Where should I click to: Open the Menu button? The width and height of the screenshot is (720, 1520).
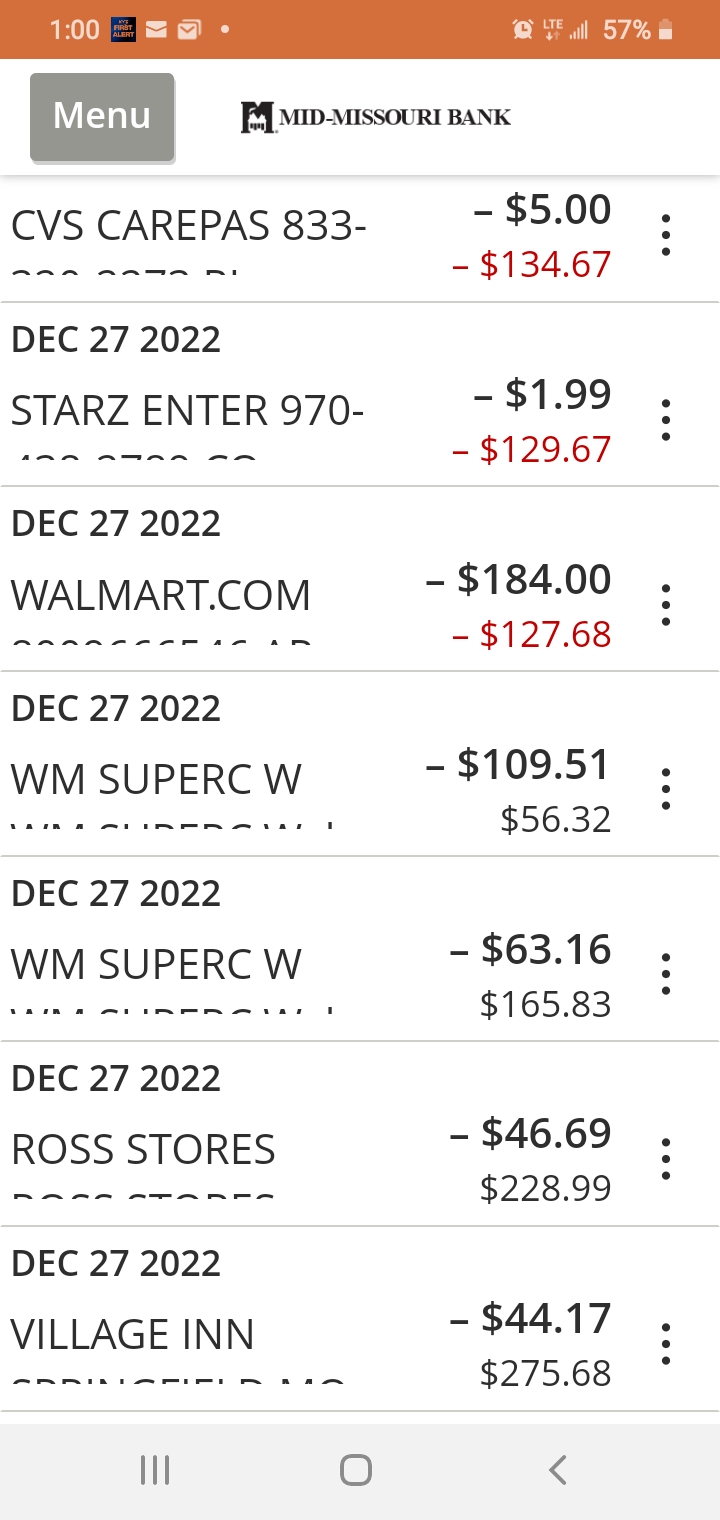[102, 116]
